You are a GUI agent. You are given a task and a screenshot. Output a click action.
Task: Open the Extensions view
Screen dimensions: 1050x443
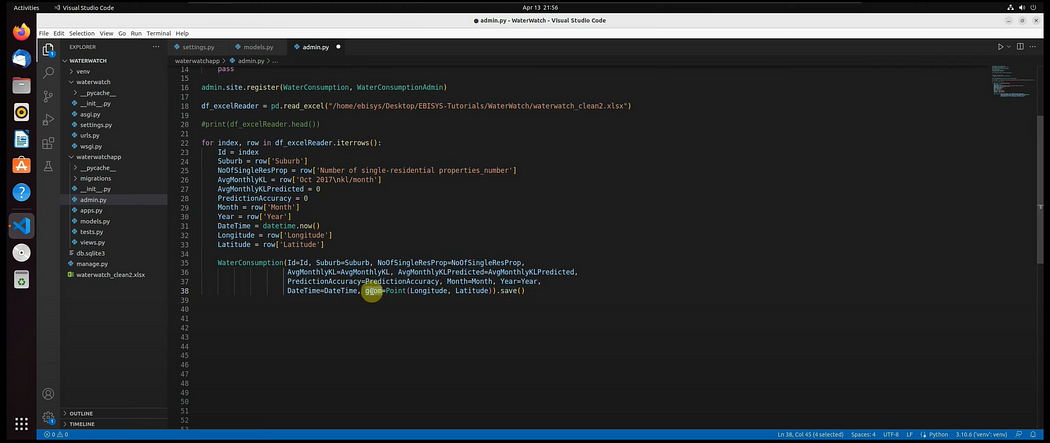[48, 143]
